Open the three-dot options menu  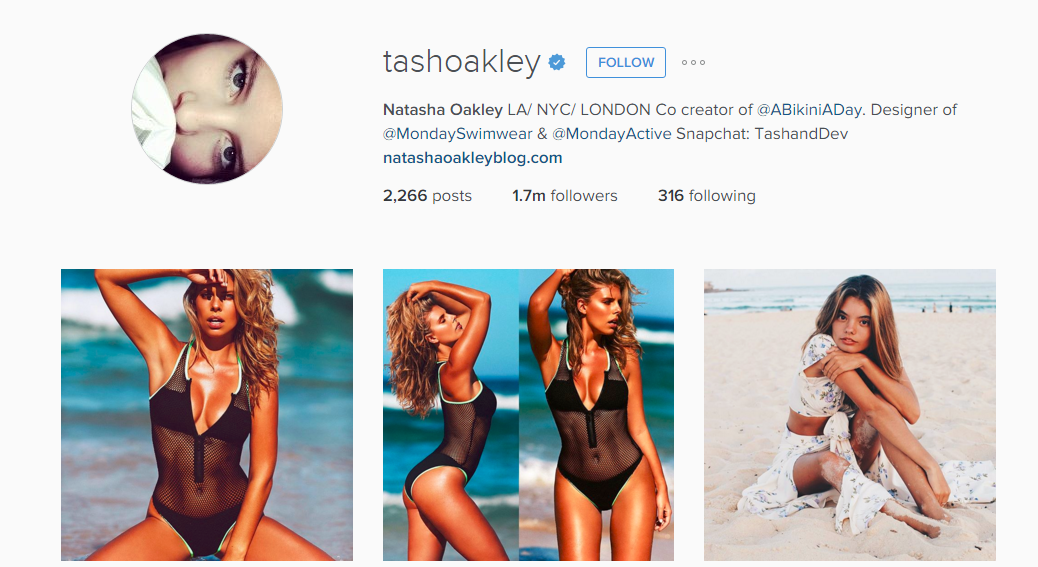click(693, 62)
